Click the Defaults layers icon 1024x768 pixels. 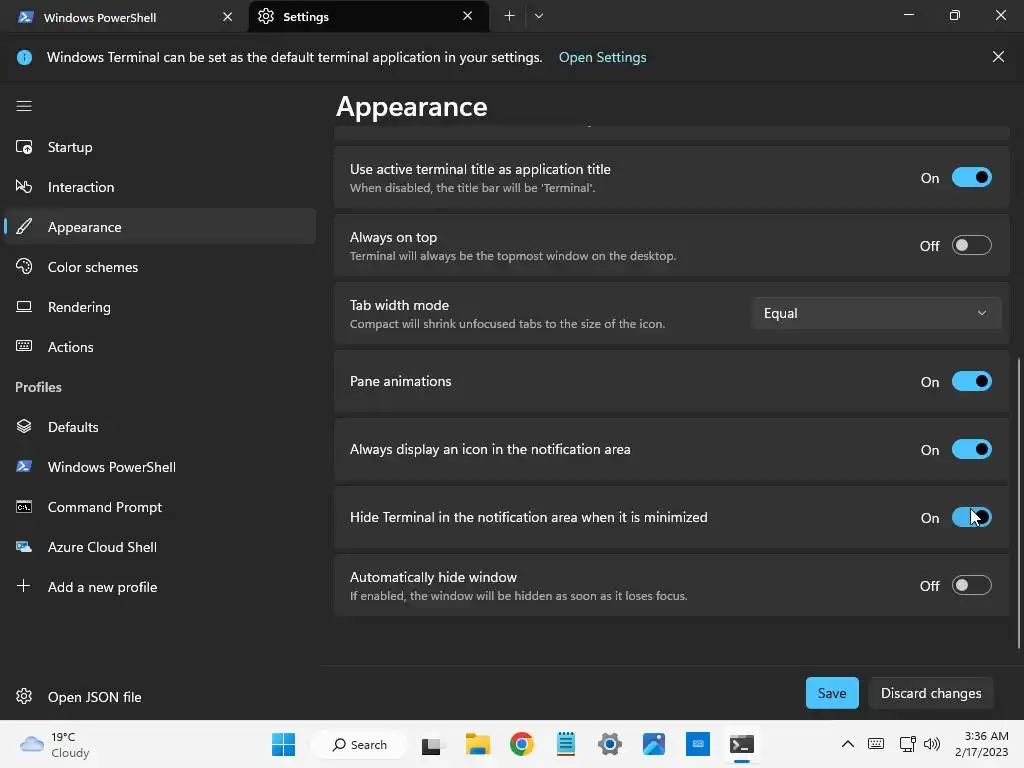24,426
